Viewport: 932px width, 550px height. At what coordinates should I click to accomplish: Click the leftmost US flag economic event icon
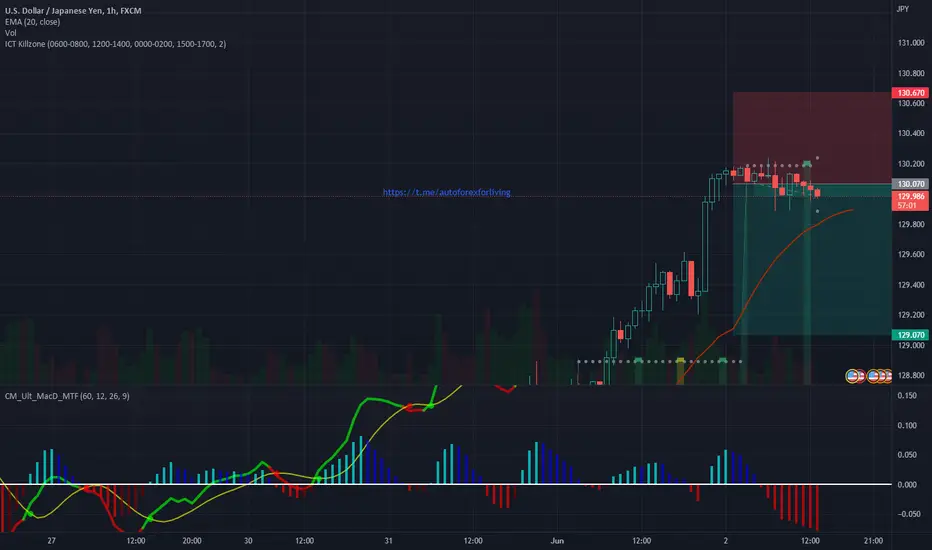click(853, 376)
